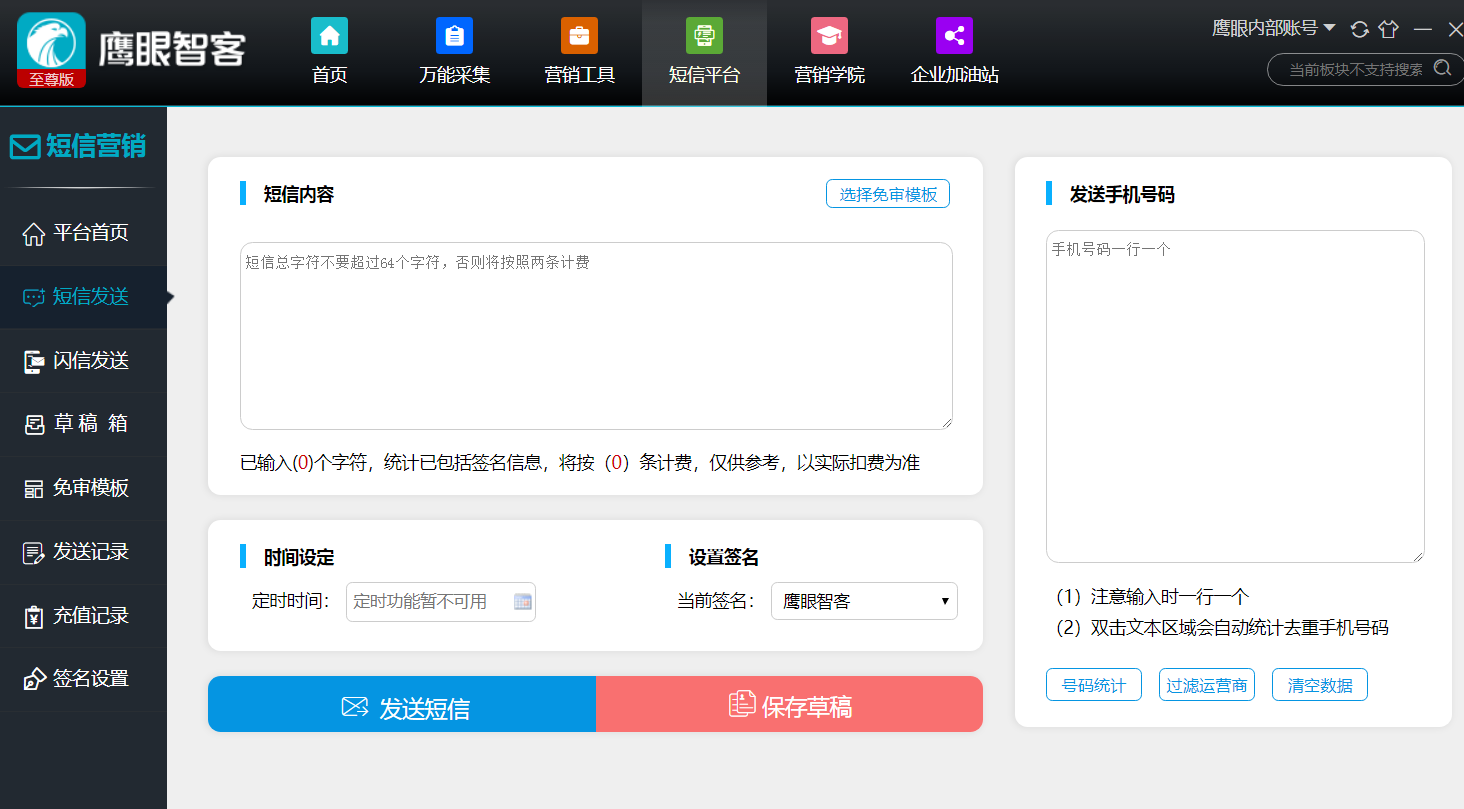The width and height of the screenshot is (1464, 809).
Task: Switch to the 万能采集 top tab
Action: pyautogui.click(x=454, y=52)
